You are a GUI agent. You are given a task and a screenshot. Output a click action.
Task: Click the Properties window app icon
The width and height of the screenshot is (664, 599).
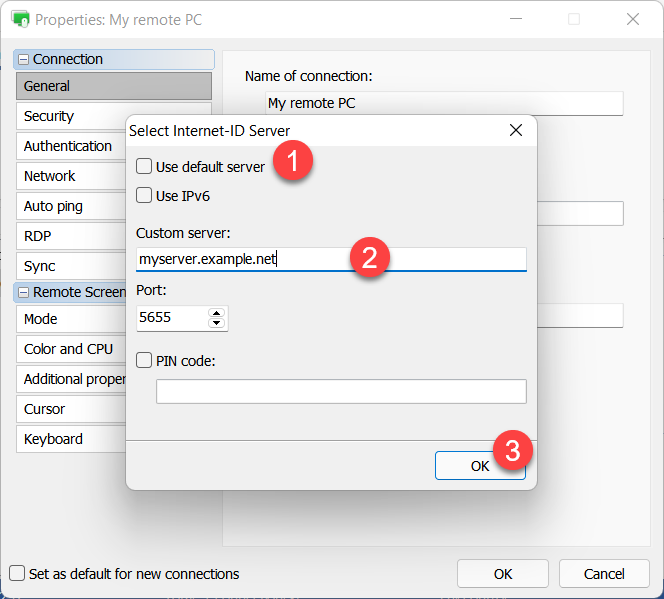tap(19, 19)
